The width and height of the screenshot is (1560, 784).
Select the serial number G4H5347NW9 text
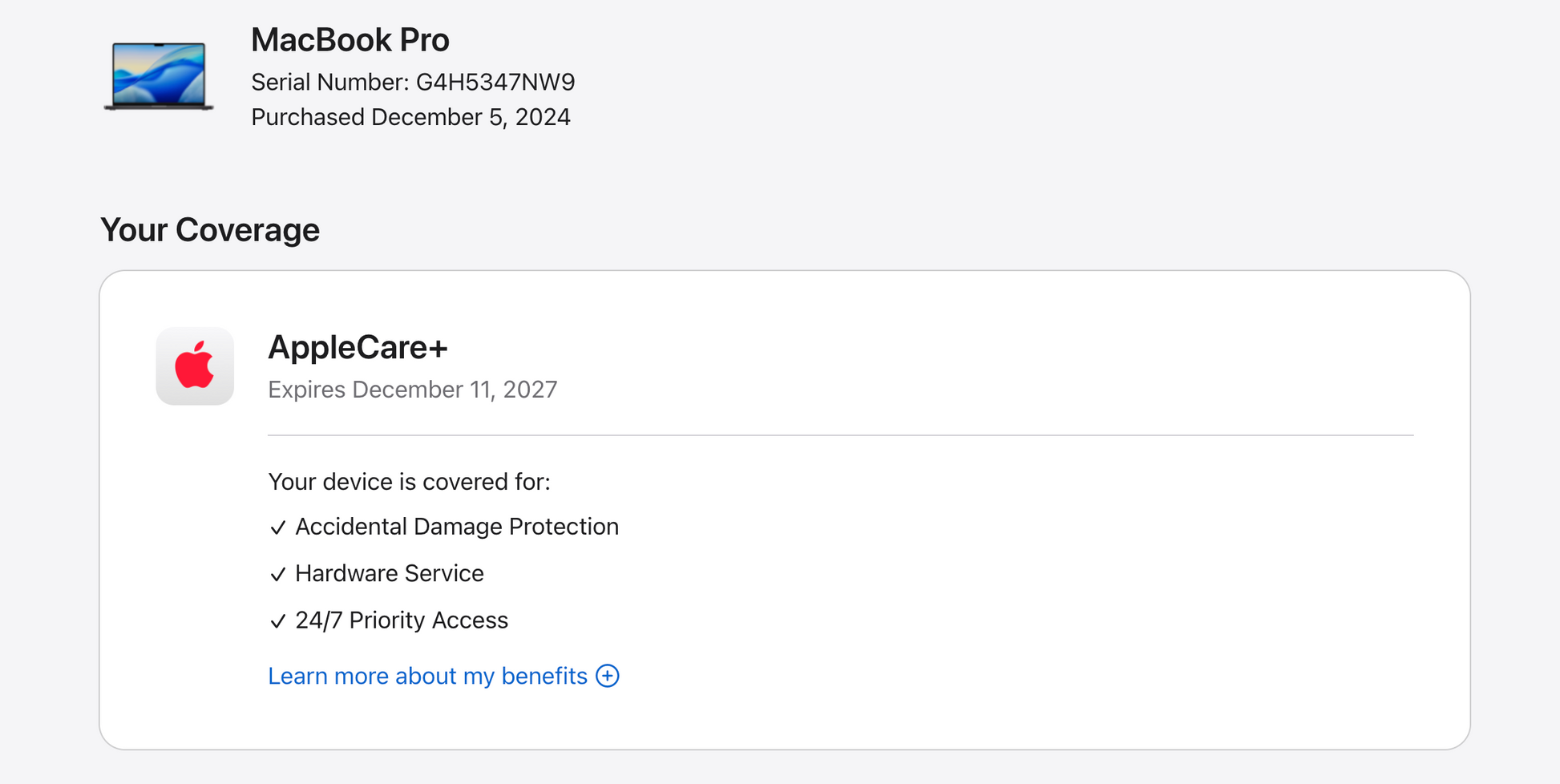pos(495,83)
